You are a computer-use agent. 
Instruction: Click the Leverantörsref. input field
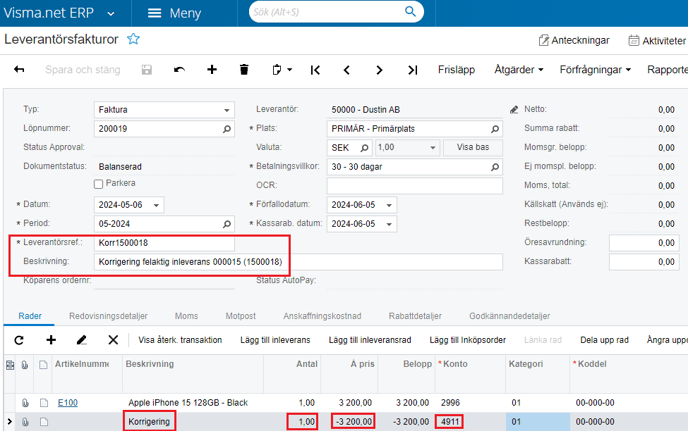164,243
